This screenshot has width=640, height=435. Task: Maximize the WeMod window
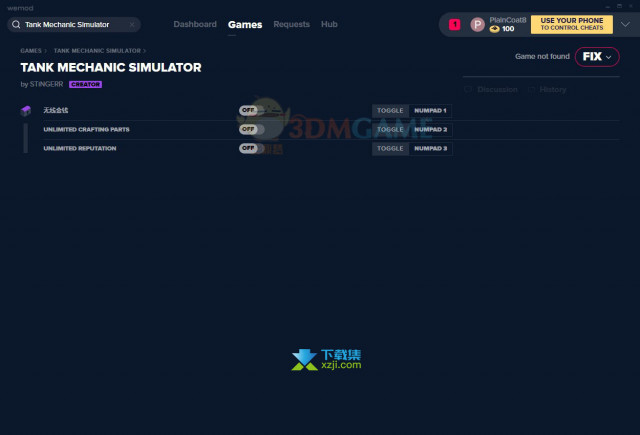pyautogui.click(x=619, y=6)
